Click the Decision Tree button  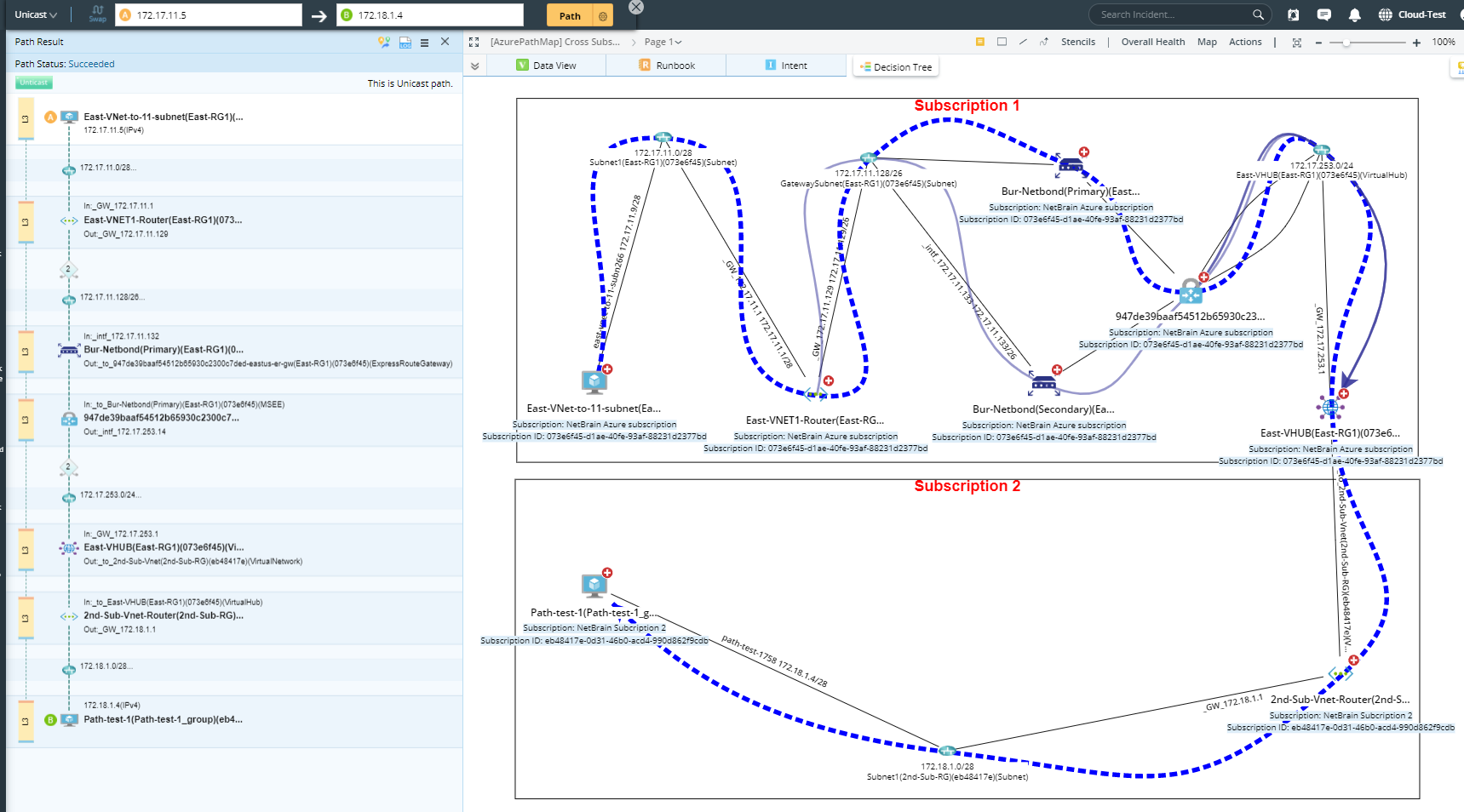[895, 66]
